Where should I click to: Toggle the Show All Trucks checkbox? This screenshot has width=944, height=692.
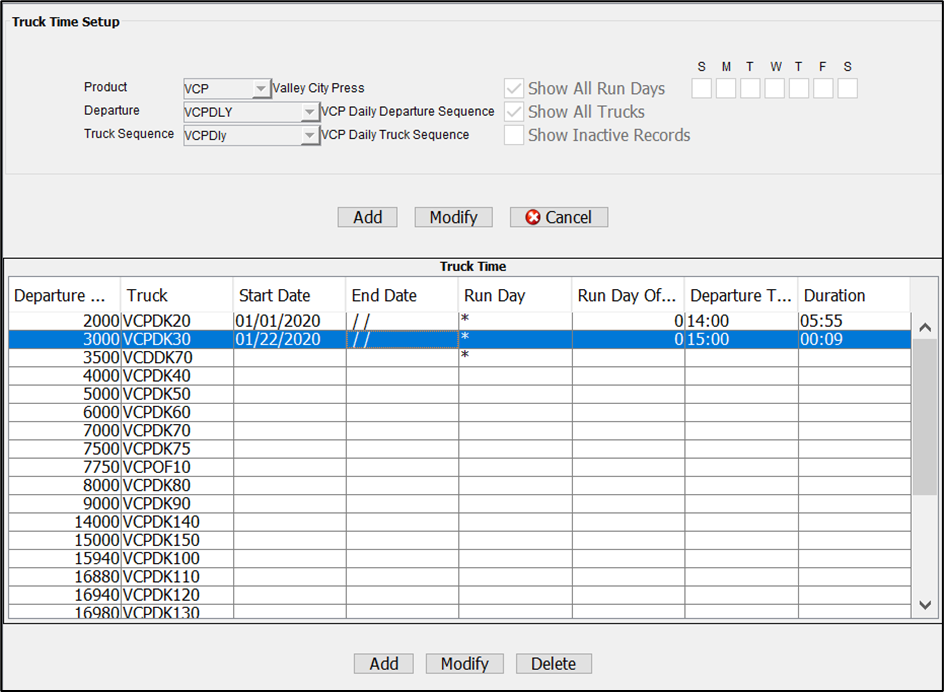[514, 112]
